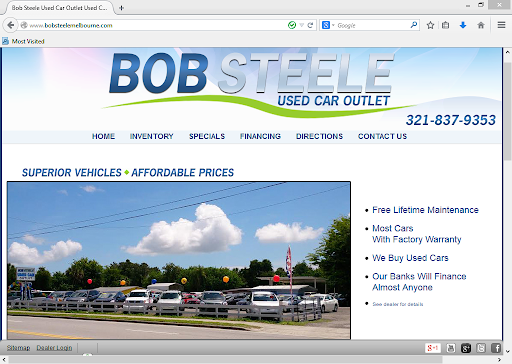
Task: Click 'We Buy Used Cars' text
Action: pos(410,258)
